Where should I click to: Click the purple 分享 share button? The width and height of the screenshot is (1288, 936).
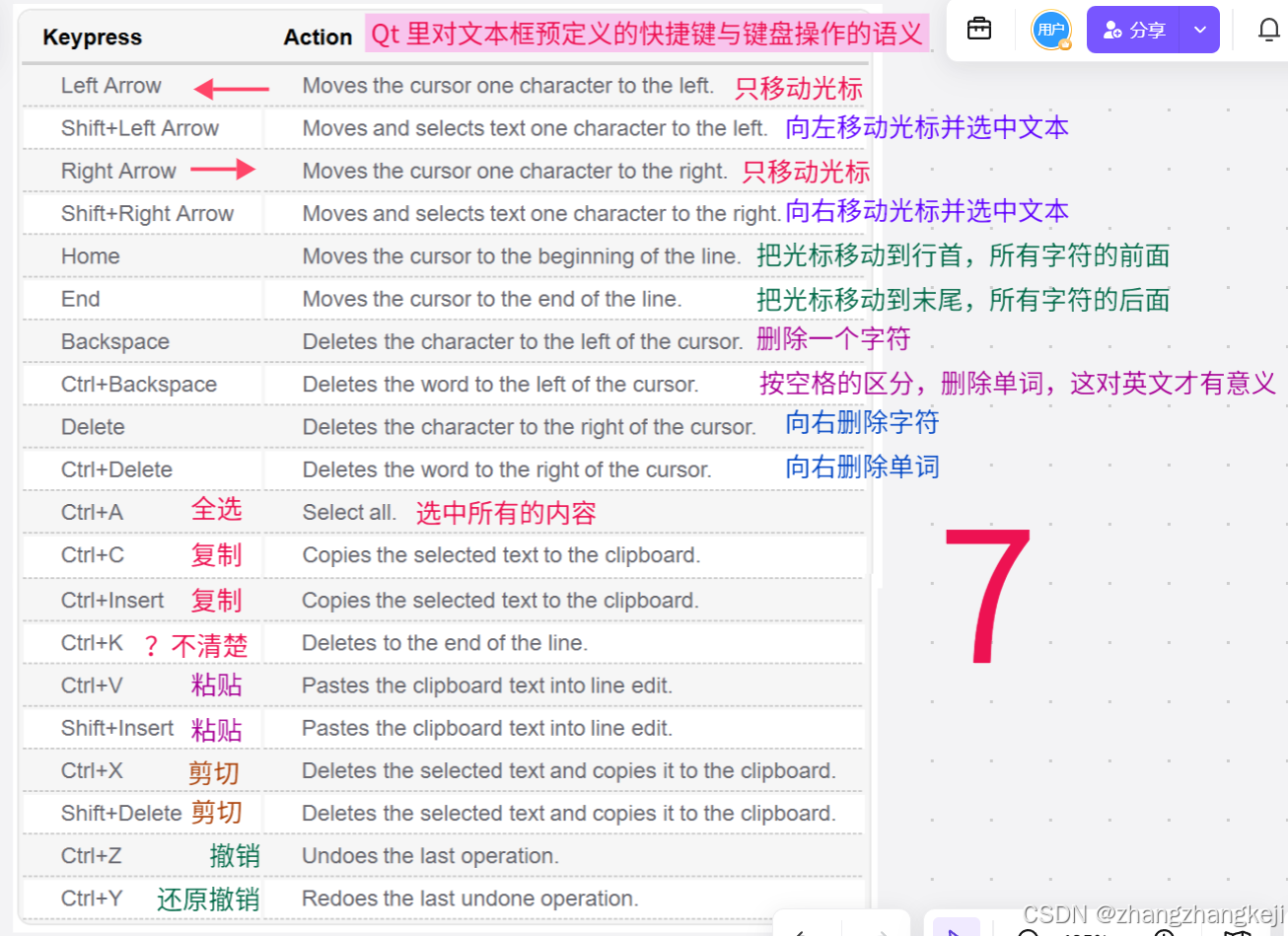click(x=1134, y=30)
